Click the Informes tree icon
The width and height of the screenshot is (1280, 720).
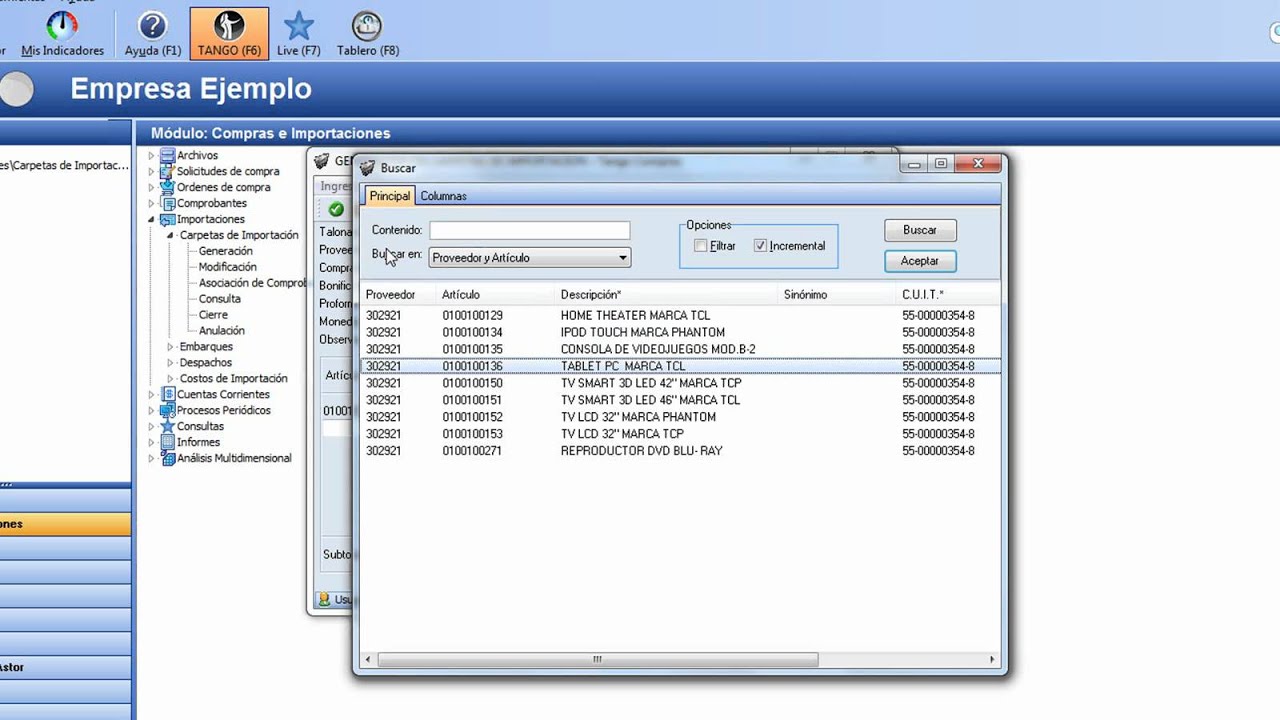(168, 442)
